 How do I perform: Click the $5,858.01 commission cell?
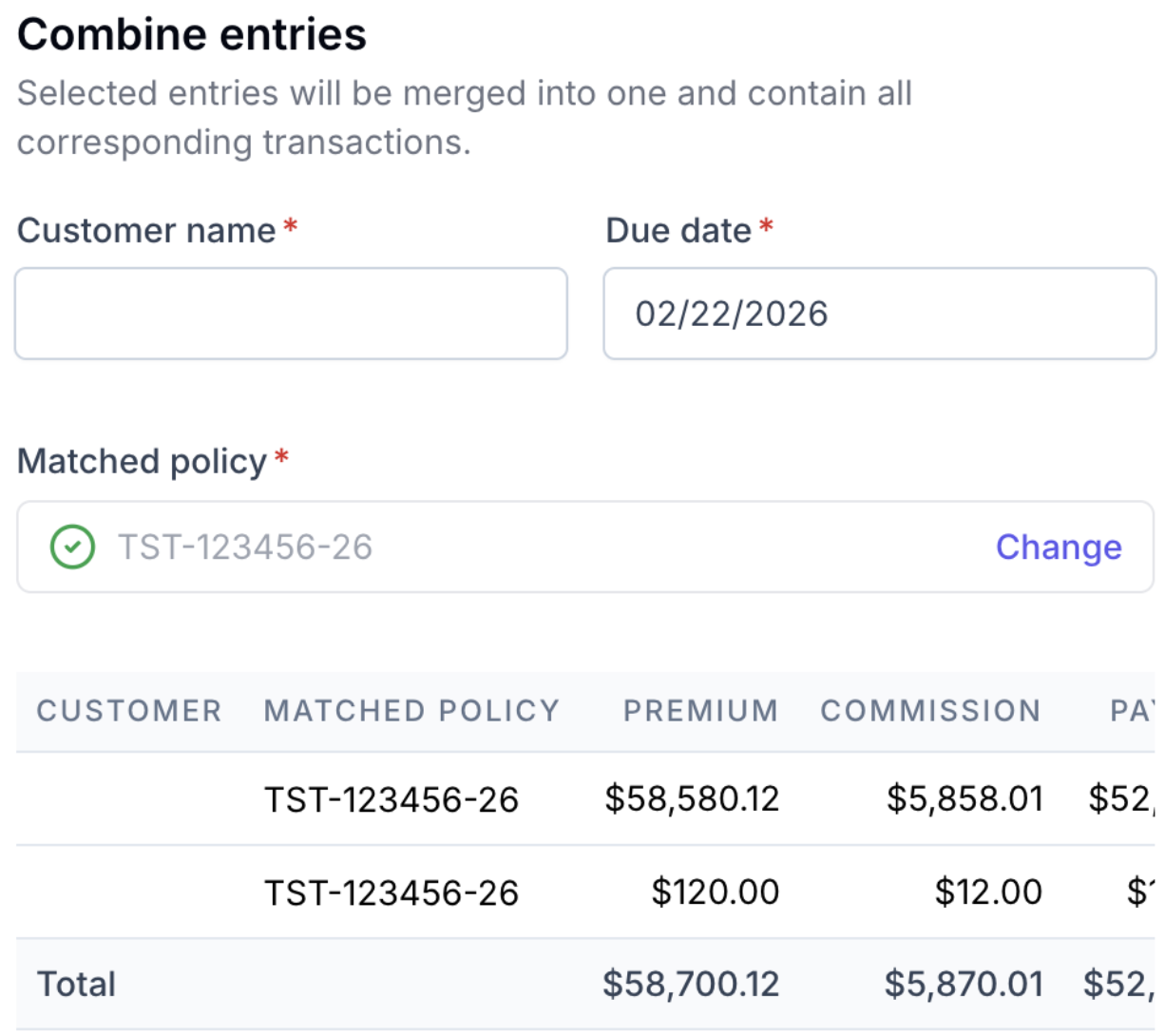pos(964,799)
